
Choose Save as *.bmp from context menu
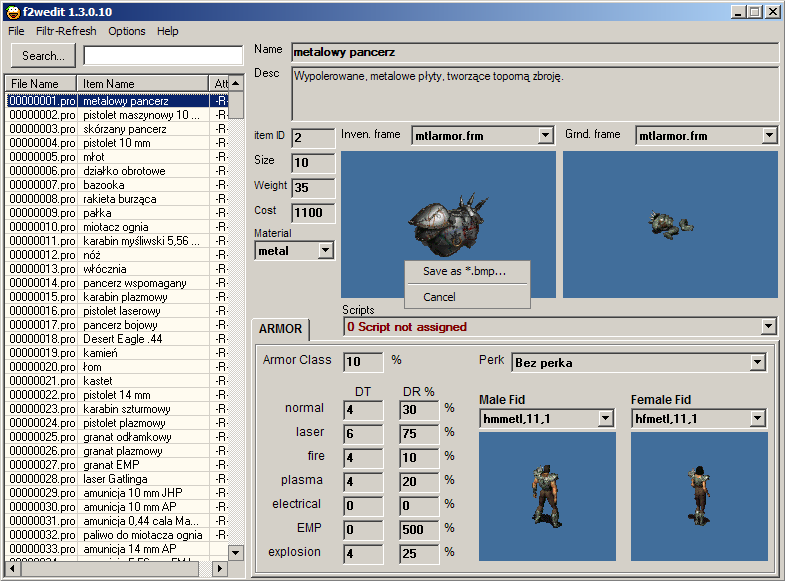coord(465,271)
